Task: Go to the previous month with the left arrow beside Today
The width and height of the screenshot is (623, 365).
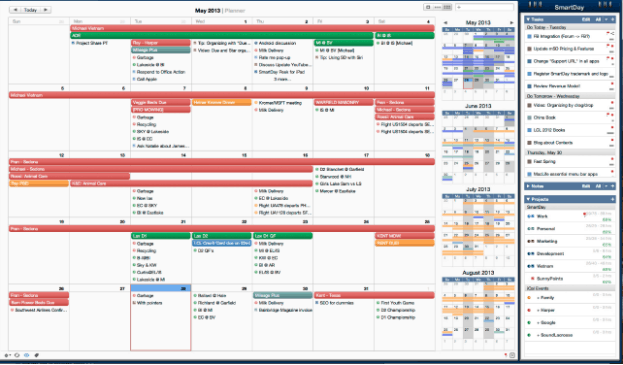Action: click(x=15, y=10)
